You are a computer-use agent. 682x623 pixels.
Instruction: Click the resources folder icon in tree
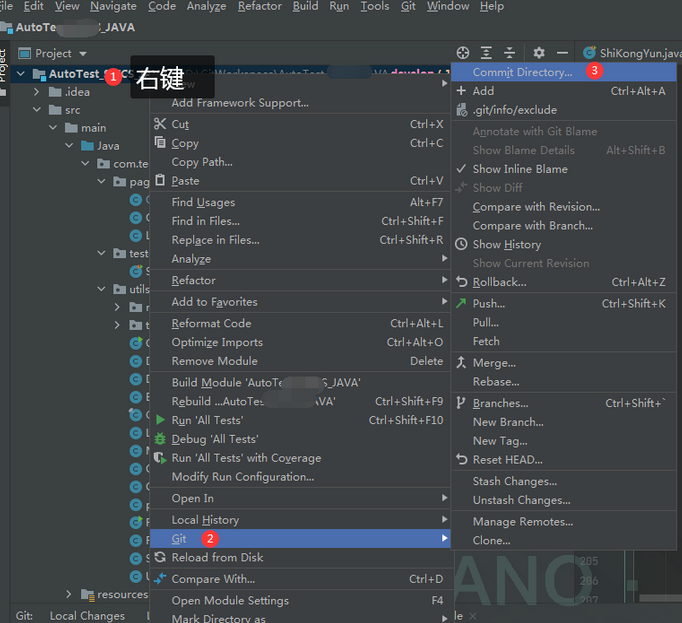pyautogui.click(x=88, y=595)
